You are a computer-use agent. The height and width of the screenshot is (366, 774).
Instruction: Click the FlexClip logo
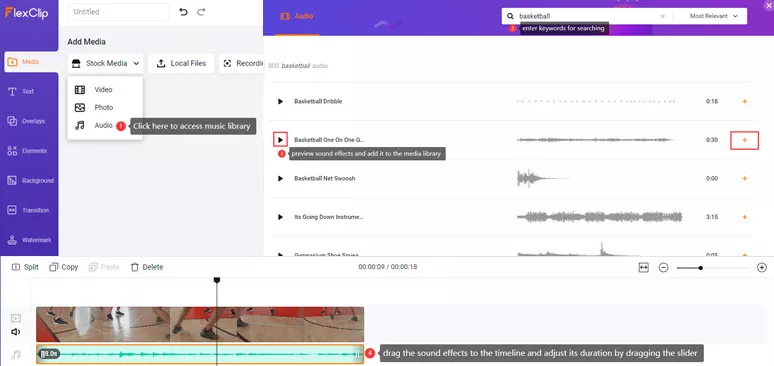26,13
